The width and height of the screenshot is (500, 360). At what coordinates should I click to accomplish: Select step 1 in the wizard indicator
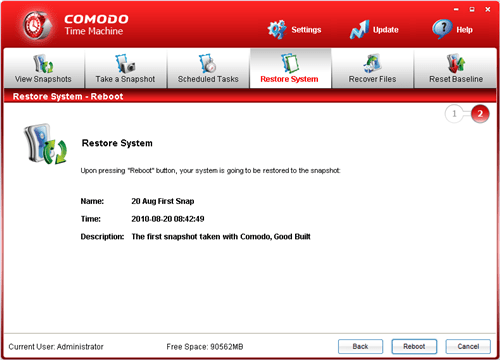click(x=454, y=114)
